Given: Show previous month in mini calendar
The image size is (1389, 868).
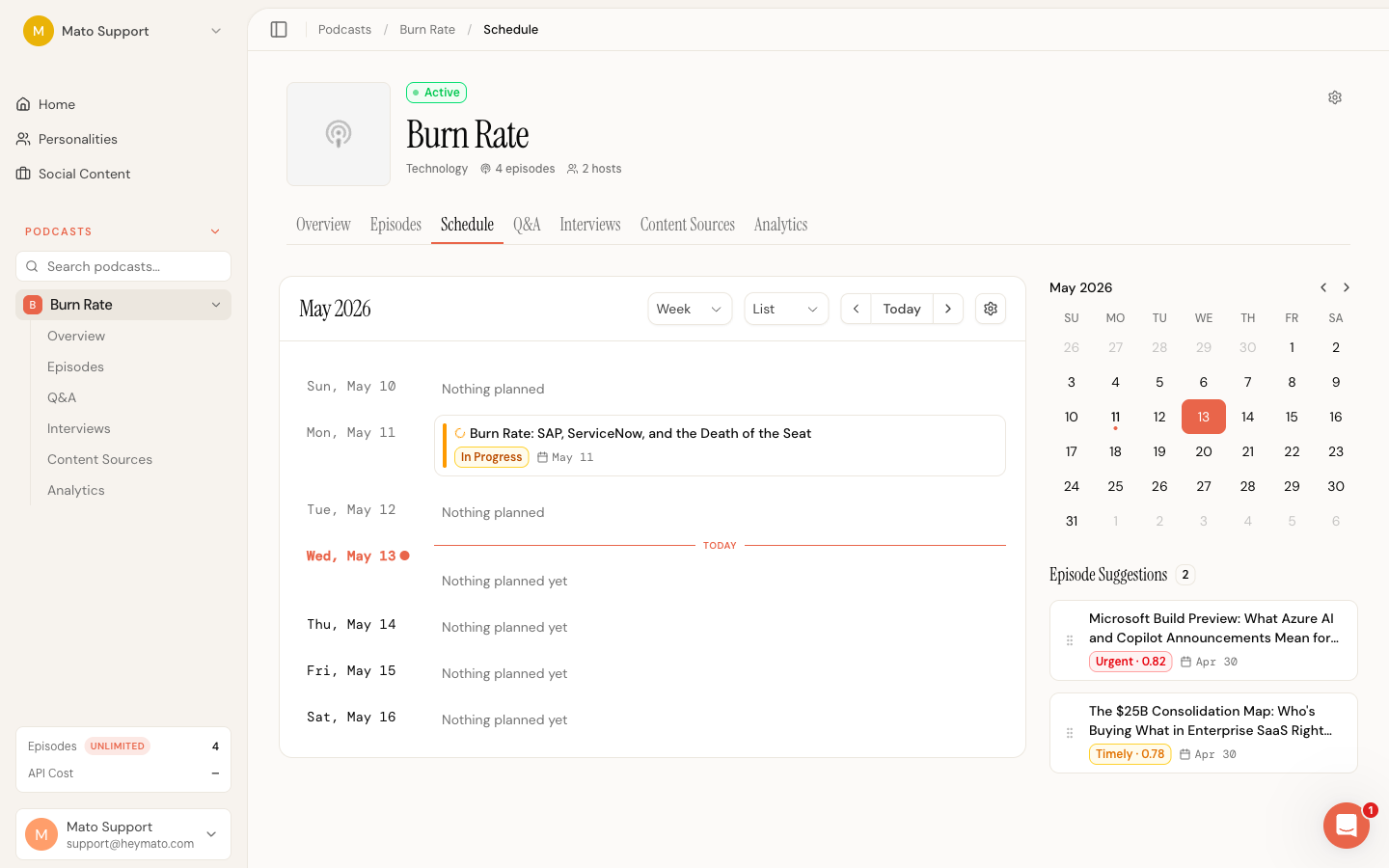Looking at the screenshot, I should point(1323,287).
